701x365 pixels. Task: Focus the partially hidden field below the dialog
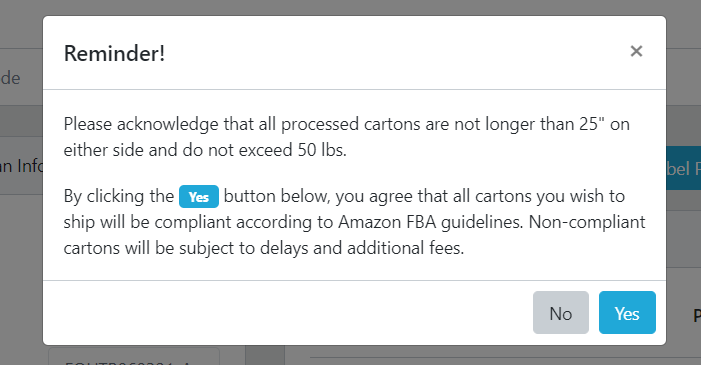coord(134,357)
